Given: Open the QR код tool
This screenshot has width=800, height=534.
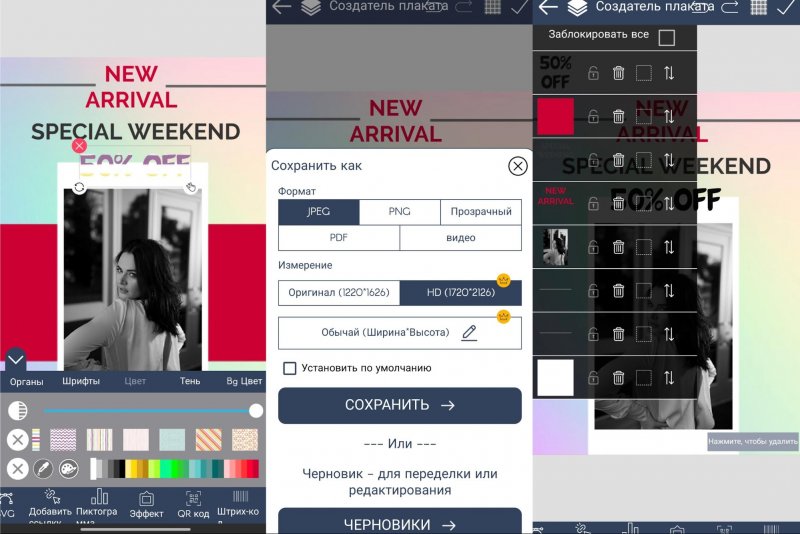Looking at the screenshot, I should (x=194, y=504).
